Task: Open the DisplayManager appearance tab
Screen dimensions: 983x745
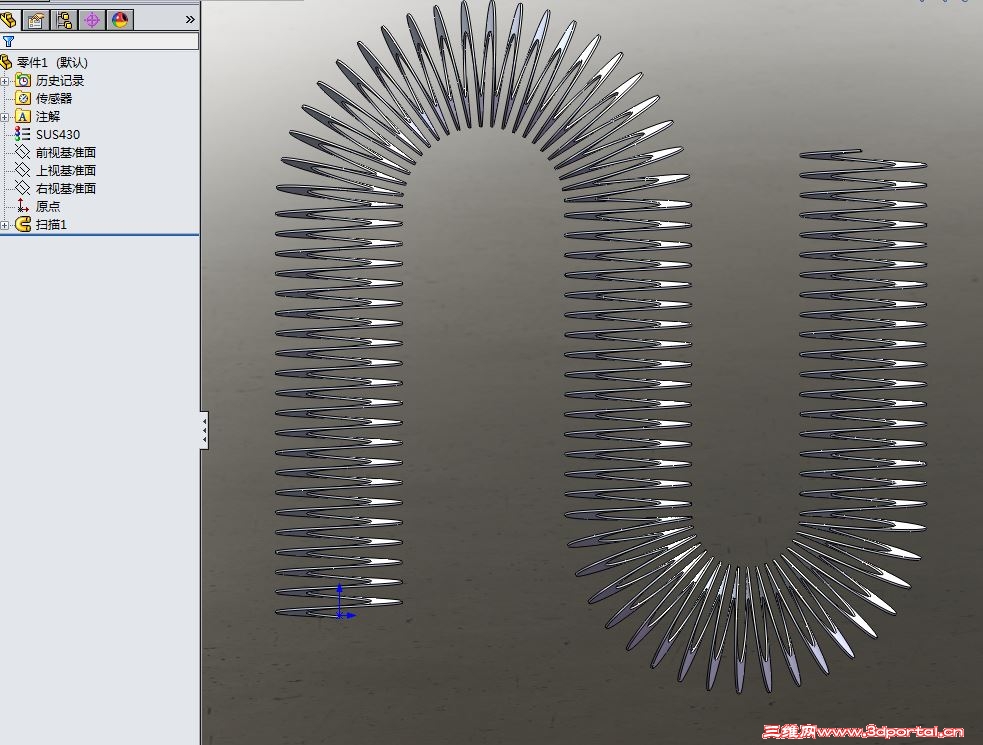Action: [120, 20]
